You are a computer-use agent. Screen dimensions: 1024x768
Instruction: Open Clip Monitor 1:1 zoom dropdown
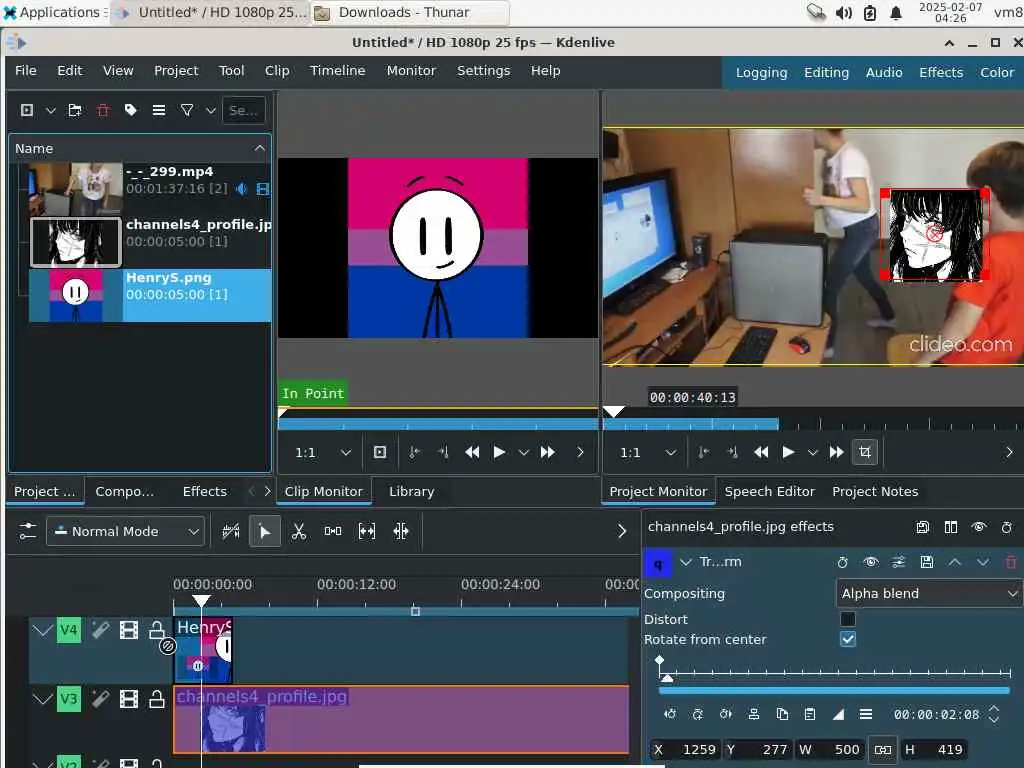tap(323, 452)
